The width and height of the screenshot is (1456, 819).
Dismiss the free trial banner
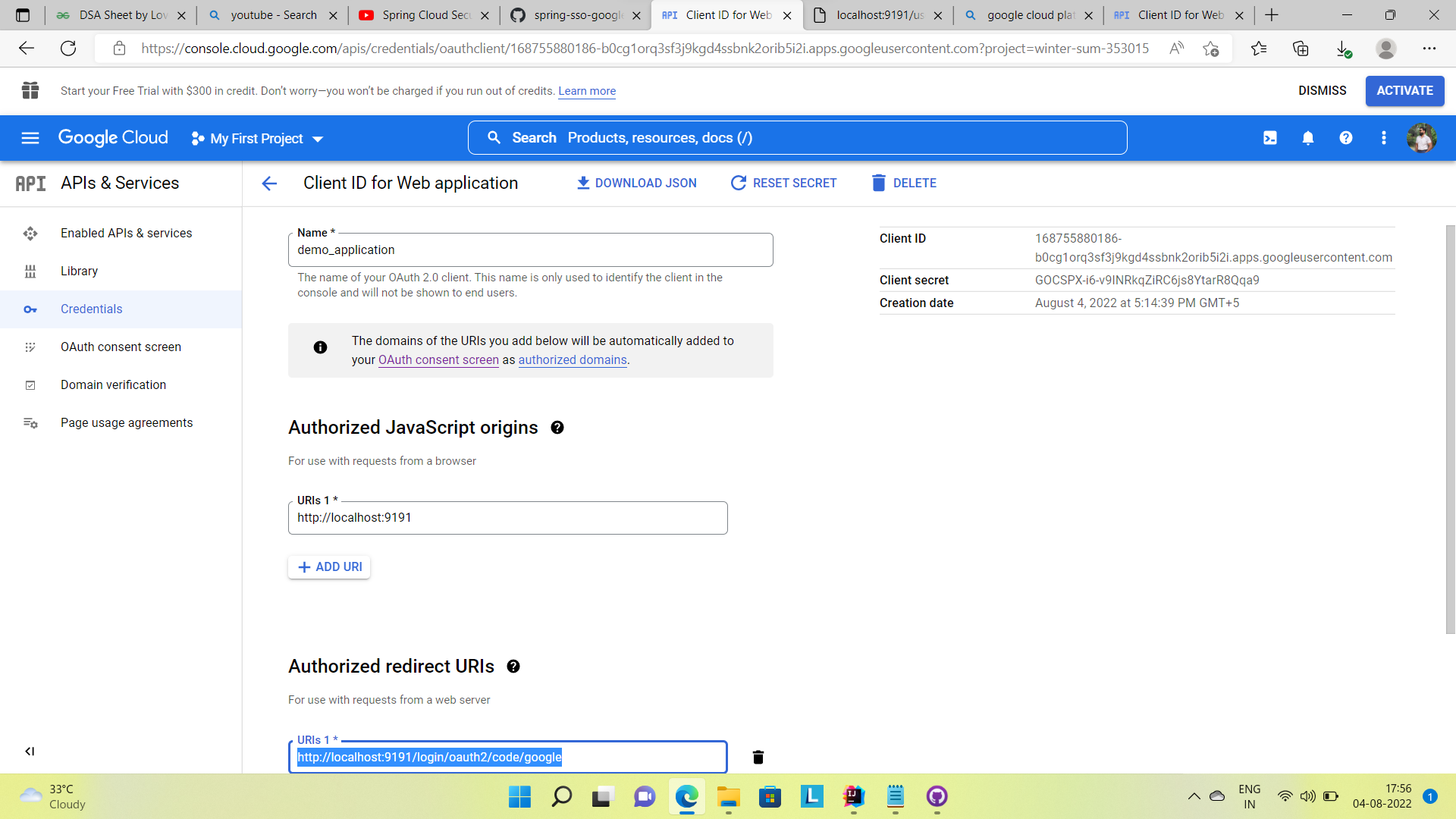pos(1322,91)
